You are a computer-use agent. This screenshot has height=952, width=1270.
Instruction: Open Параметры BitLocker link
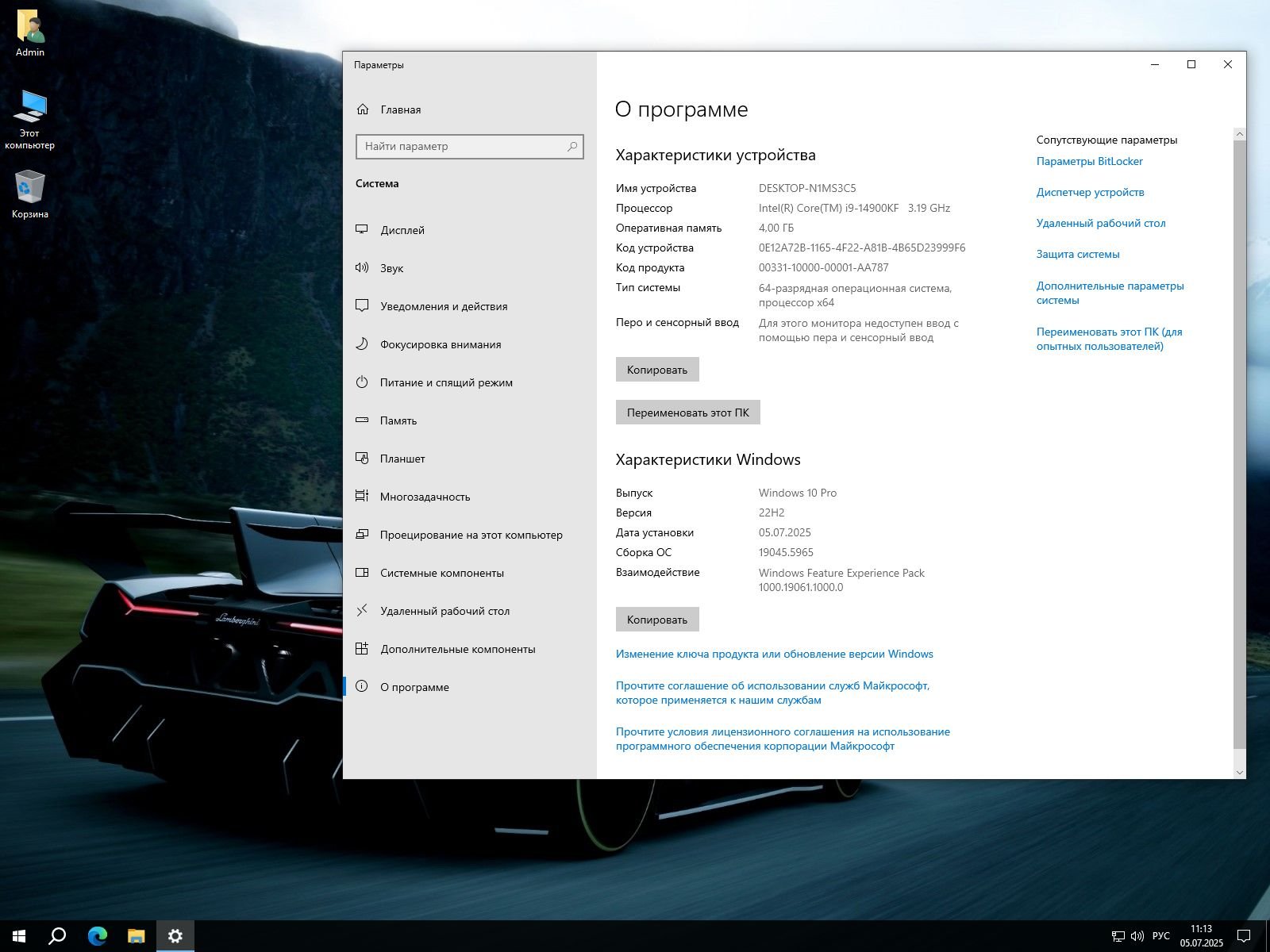(x=1089, y=161)
